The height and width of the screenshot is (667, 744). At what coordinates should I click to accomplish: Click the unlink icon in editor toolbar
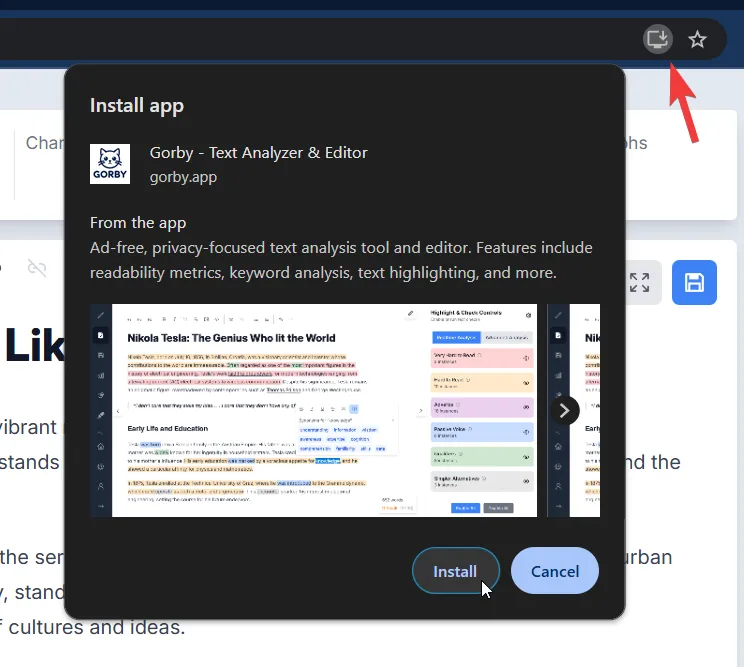click(x=37, y=268)
